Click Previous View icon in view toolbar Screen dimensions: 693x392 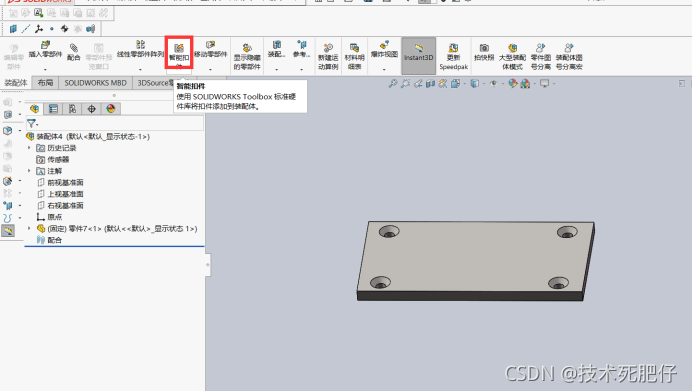tap(418, 83)
